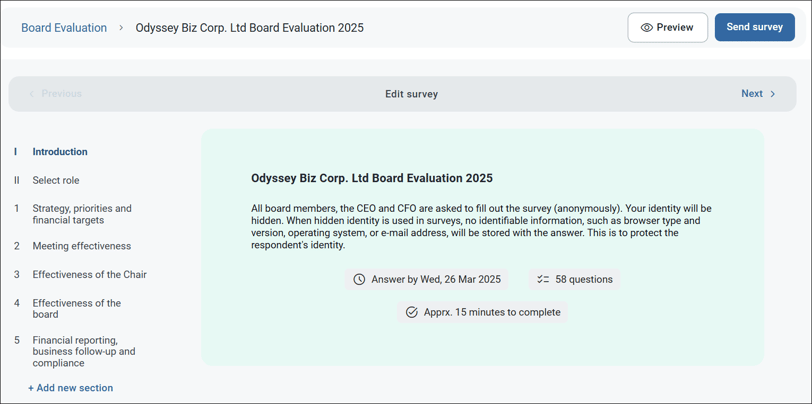Open Strategy, priorities and financial targets section
The image size is (812, 404).
click(82, 214)
